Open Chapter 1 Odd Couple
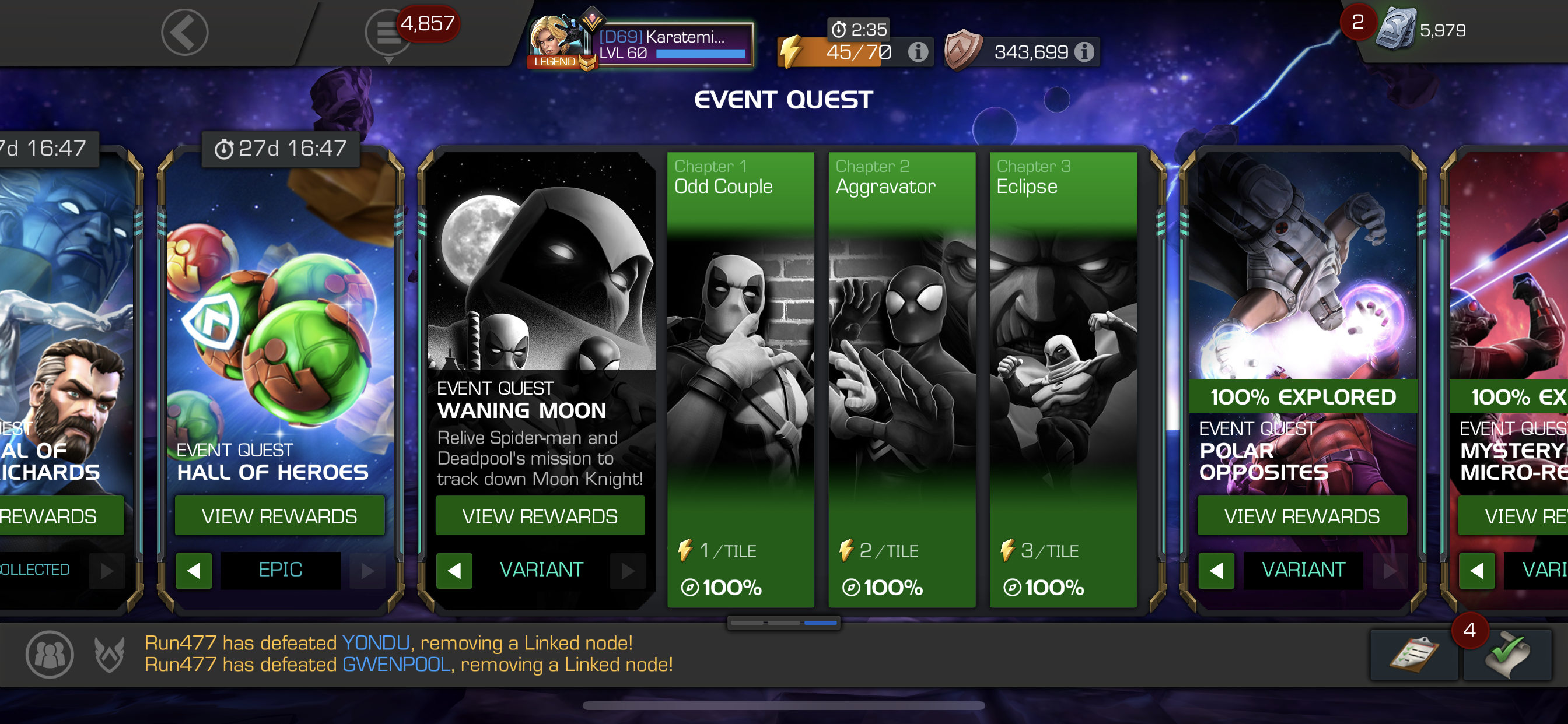This screenshot has width=1568, height=724. click(x=741, y=379)
